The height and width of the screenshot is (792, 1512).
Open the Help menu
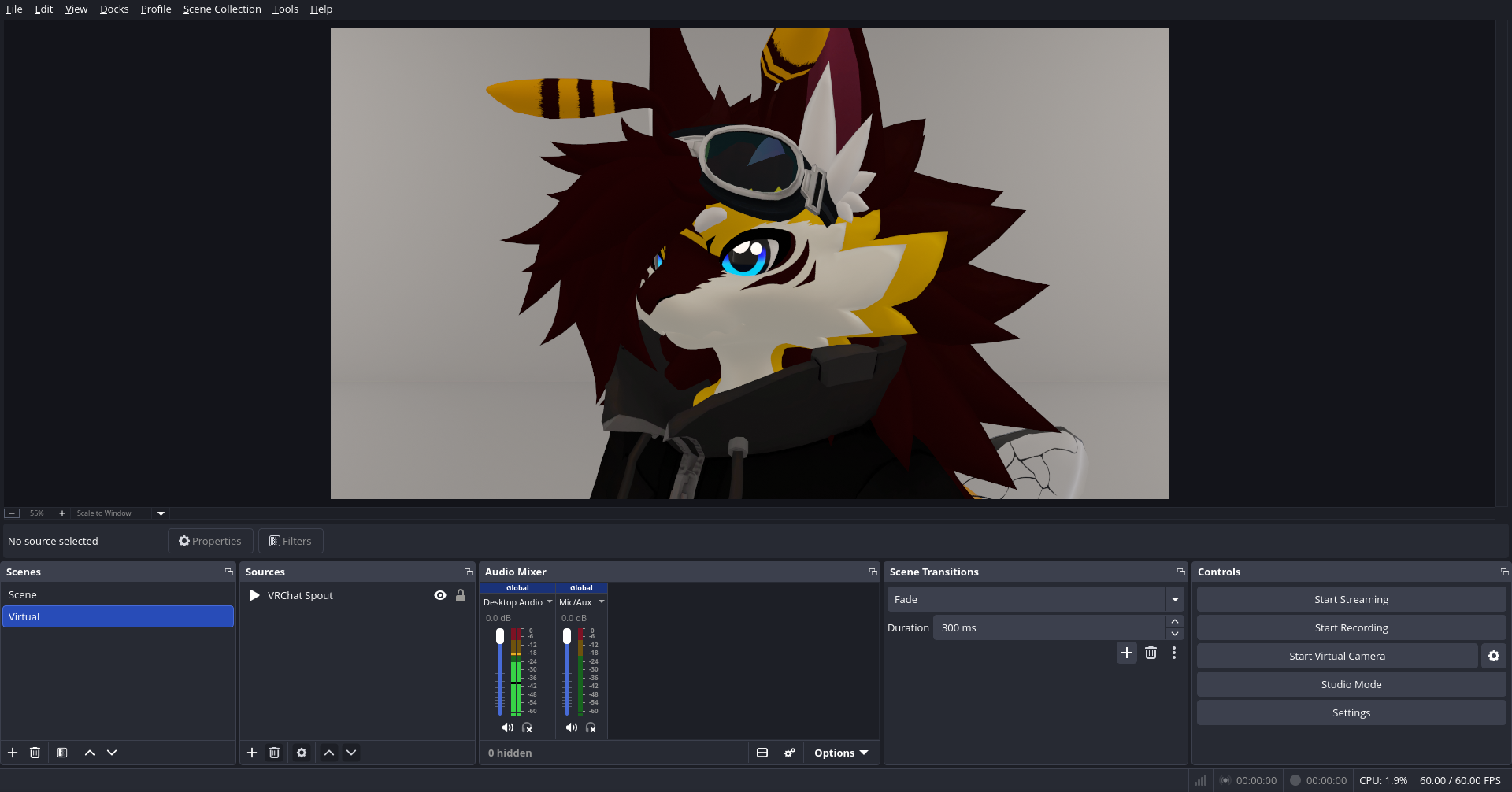point(321,9)
